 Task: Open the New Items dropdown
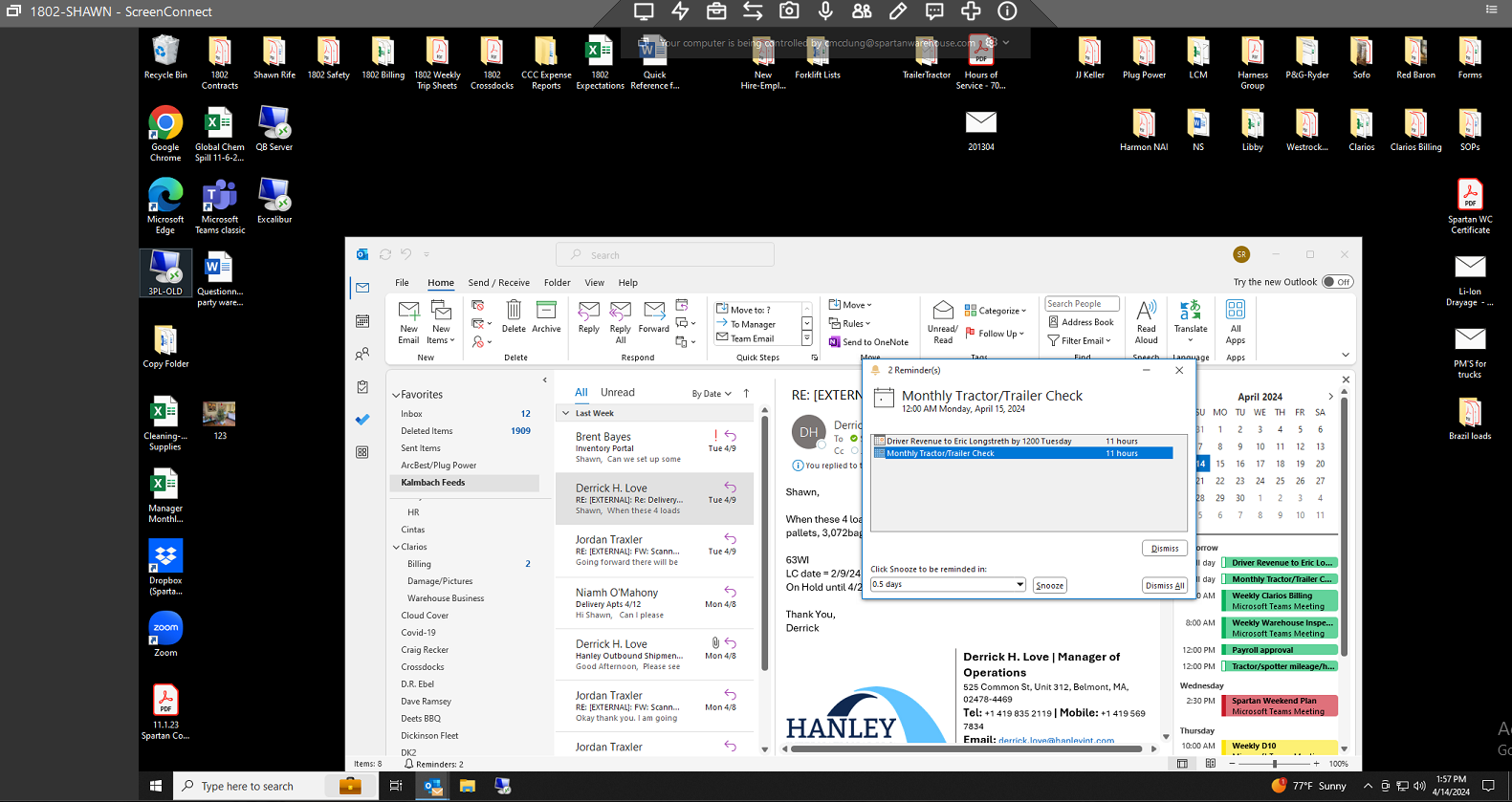[441, 322]
